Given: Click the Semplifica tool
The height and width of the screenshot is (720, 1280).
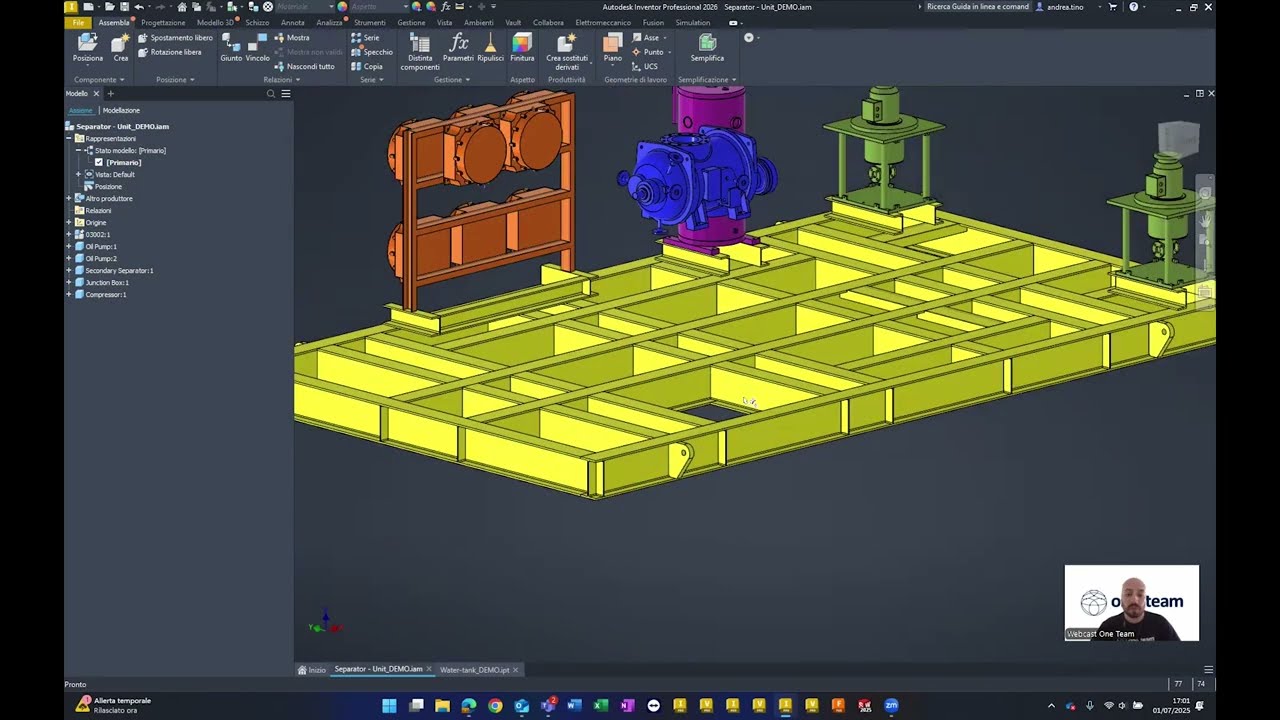Looking at the screenshot, I should point(707,47).
